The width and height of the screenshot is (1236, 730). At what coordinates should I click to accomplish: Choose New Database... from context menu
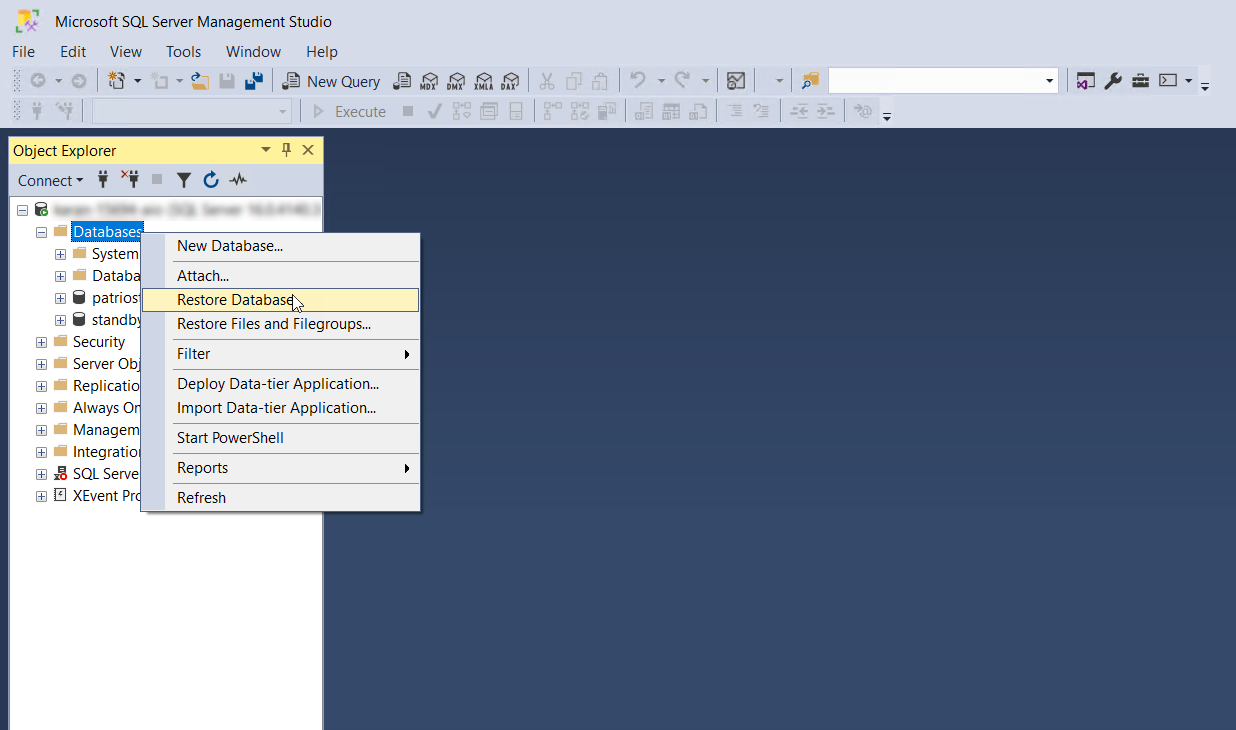pyautogui.click(x=281, y=246)
